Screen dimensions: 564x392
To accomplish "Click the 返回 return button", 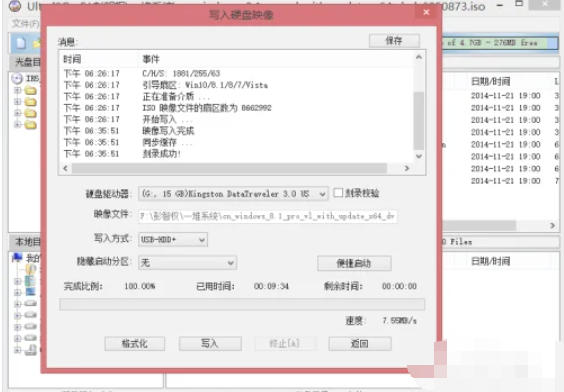I will (360, 343).
